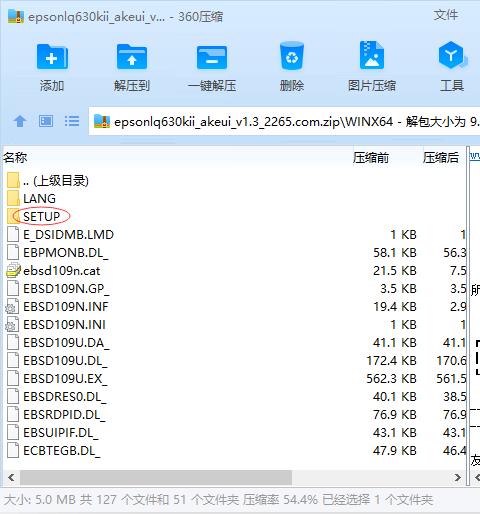480x514 pixels.
Task: Select the file EBSD109U.EX_
Action: (65, 379)
